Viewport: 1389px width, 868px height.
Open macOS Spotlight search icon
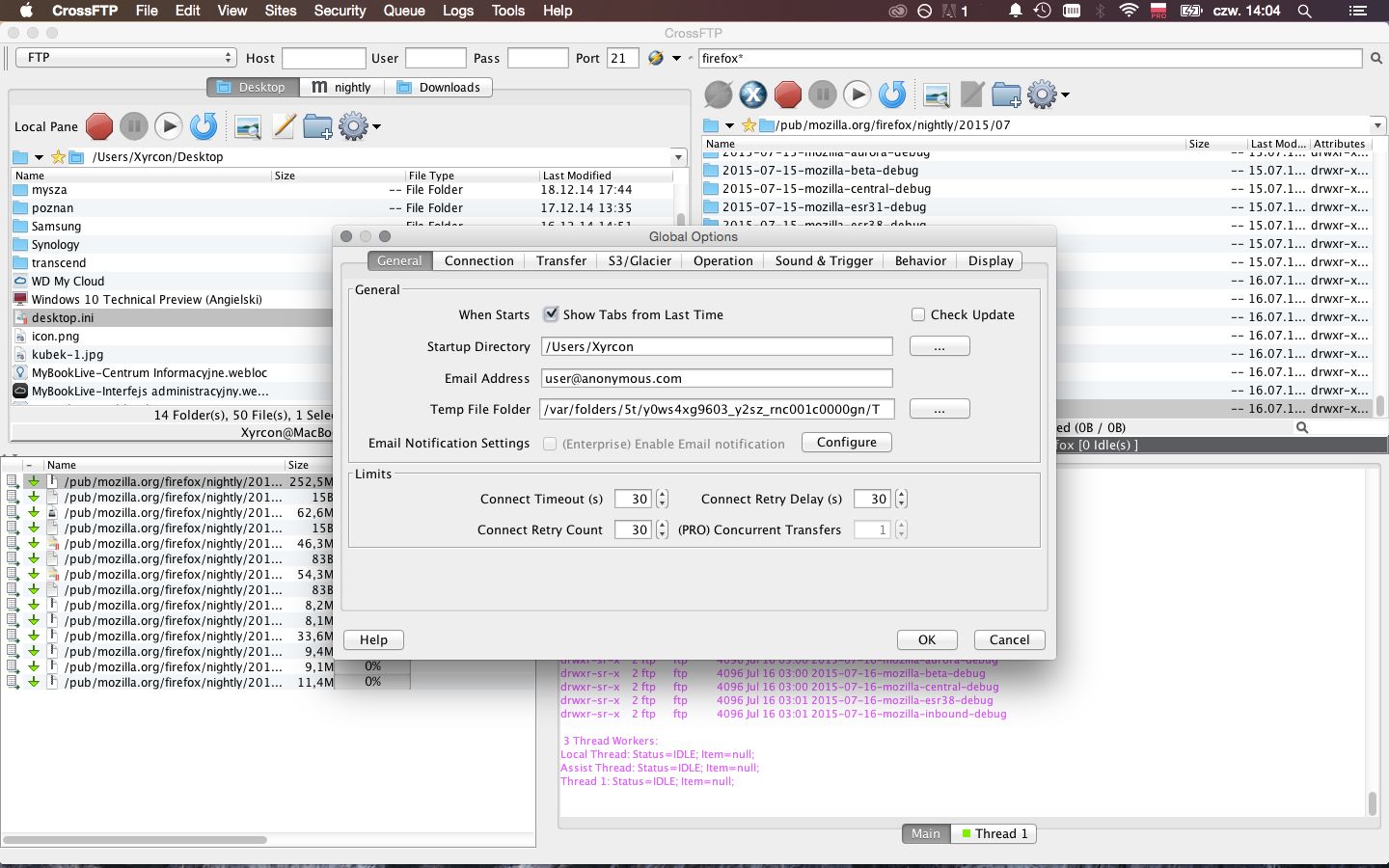tap(1304, 11)
